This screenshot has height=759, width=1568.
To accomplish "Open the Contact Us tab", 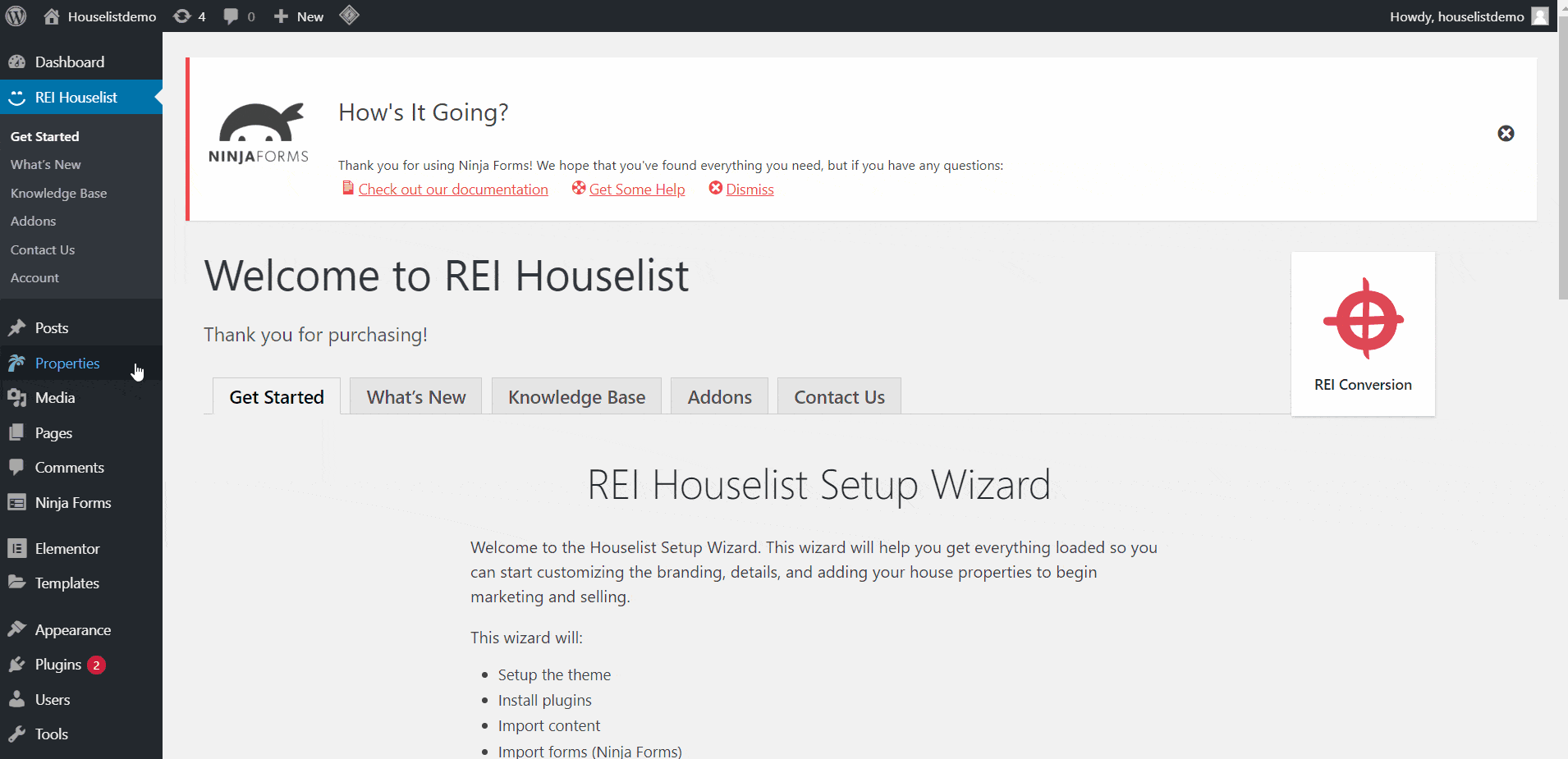I will [x=839, y=396].
